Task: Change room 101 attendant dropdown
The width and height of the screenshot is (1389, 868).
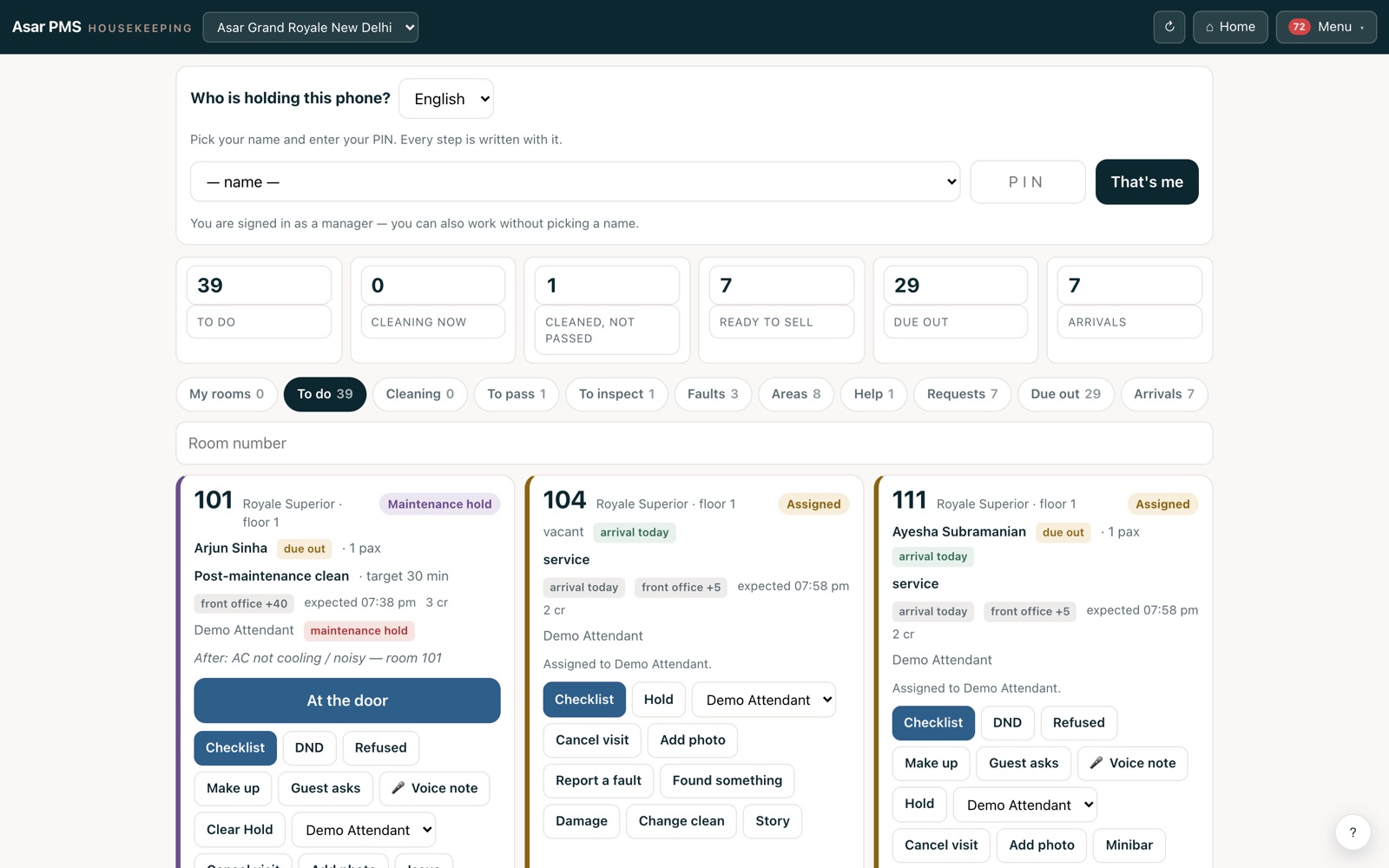Action: [x=364, y=830]
